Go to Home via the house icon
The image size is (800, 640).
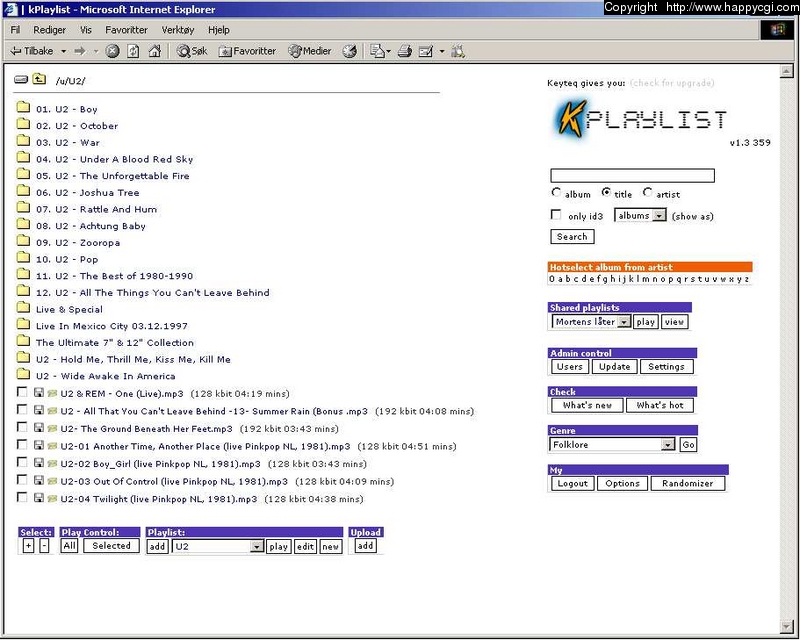point(154,51)
